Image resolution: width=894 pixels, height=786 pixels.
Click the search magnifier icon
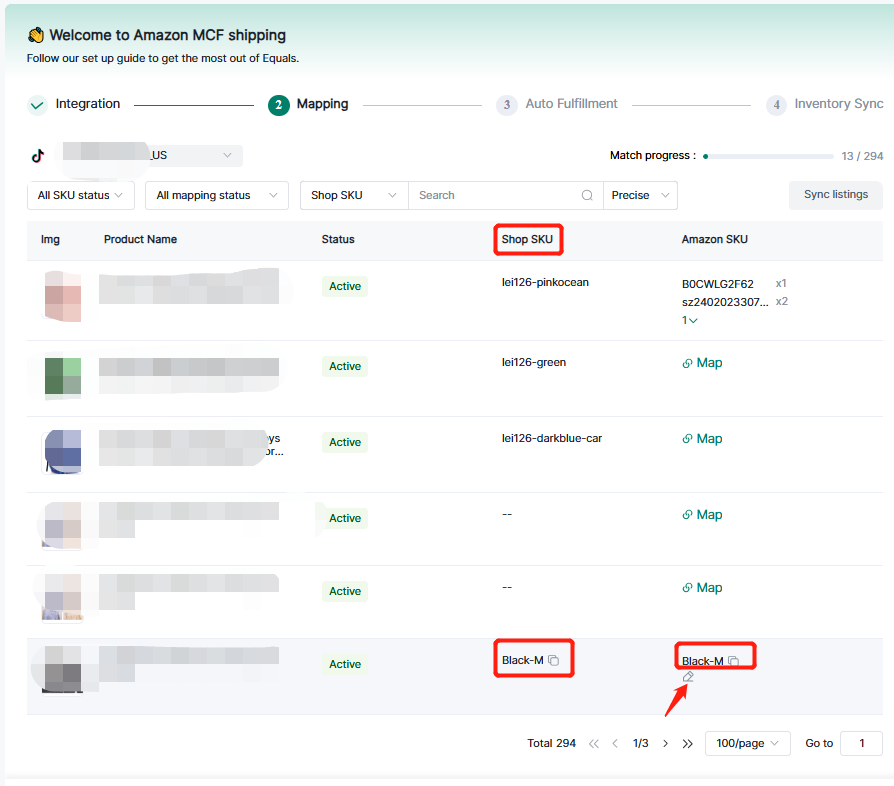coord(587,195)
